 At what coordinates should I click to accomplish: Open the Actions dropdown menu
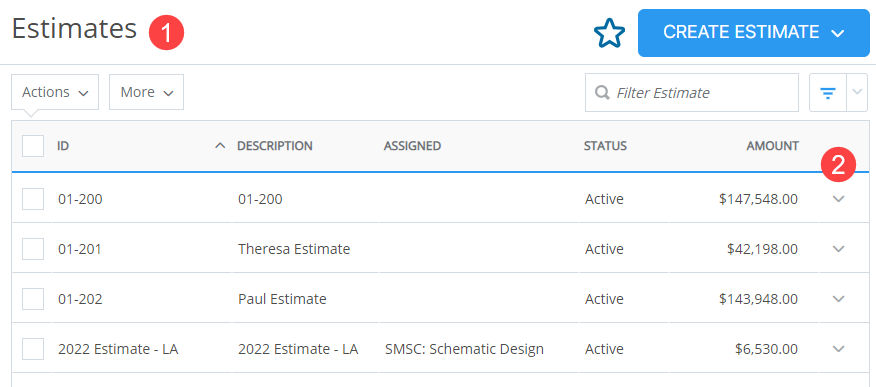point(55,92)
